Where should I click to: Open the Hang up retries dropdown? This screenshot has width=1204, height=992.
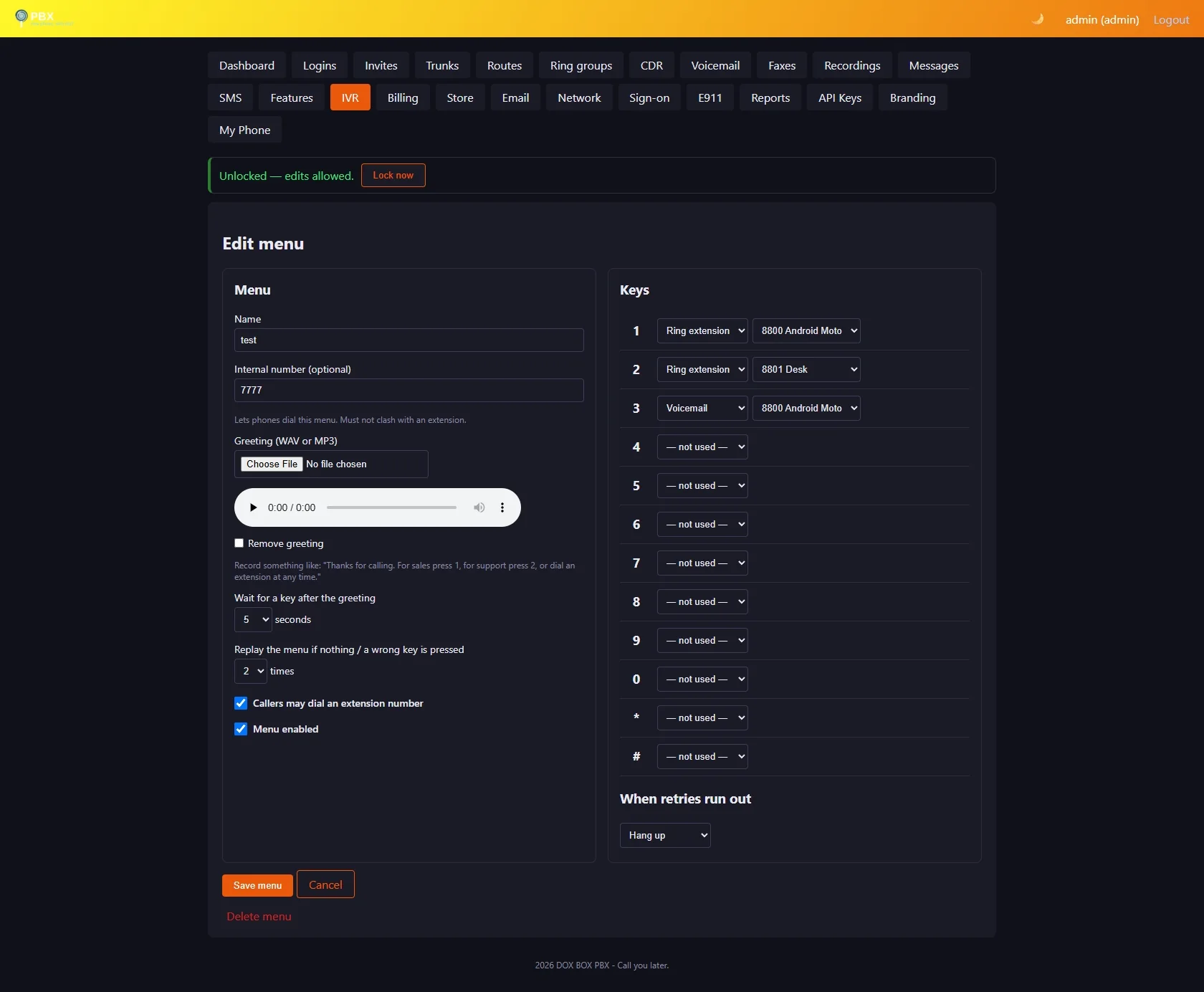(x=665, y=835)
